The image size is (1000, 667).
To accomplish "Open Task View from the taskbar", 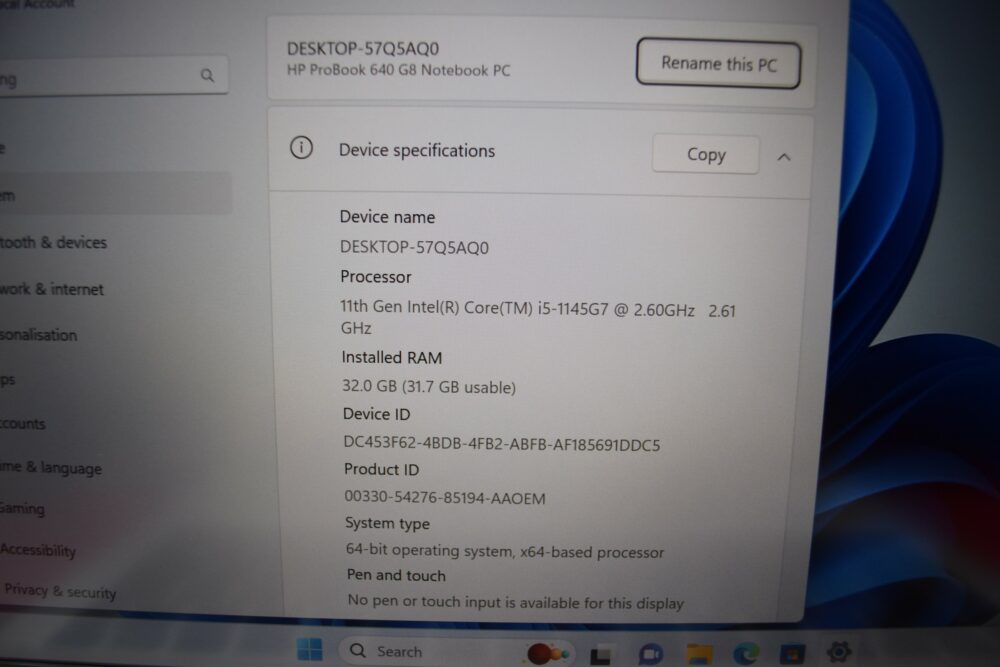I will coord(600,655).
